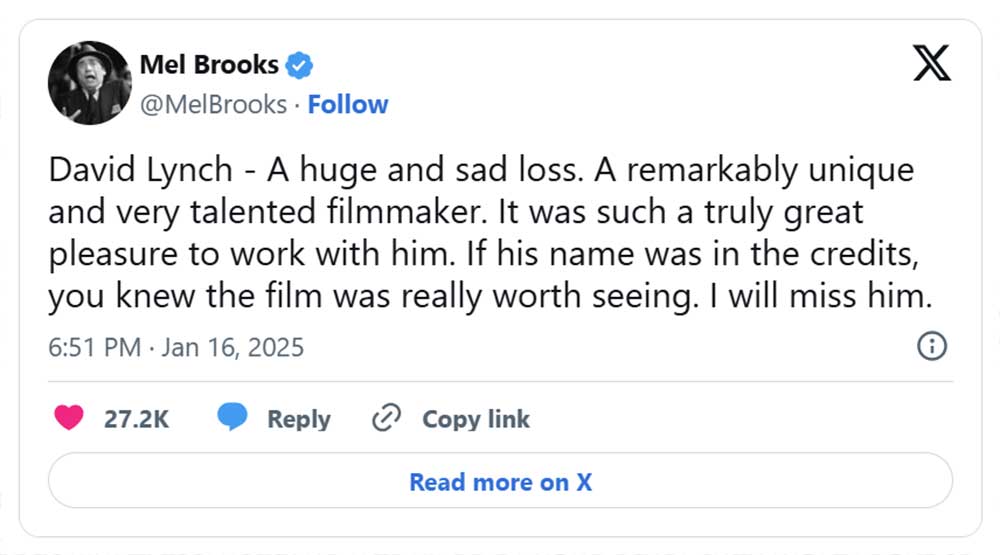Open the circled info icon
The width and height of the screenshot is (1000, 555).
(932, 346)
